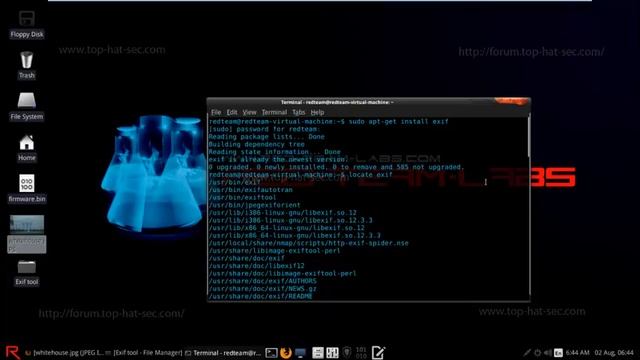Click the '/usr/bin/exiftool' terminal line
Screen dimensions: 640x360
point(242,198)
